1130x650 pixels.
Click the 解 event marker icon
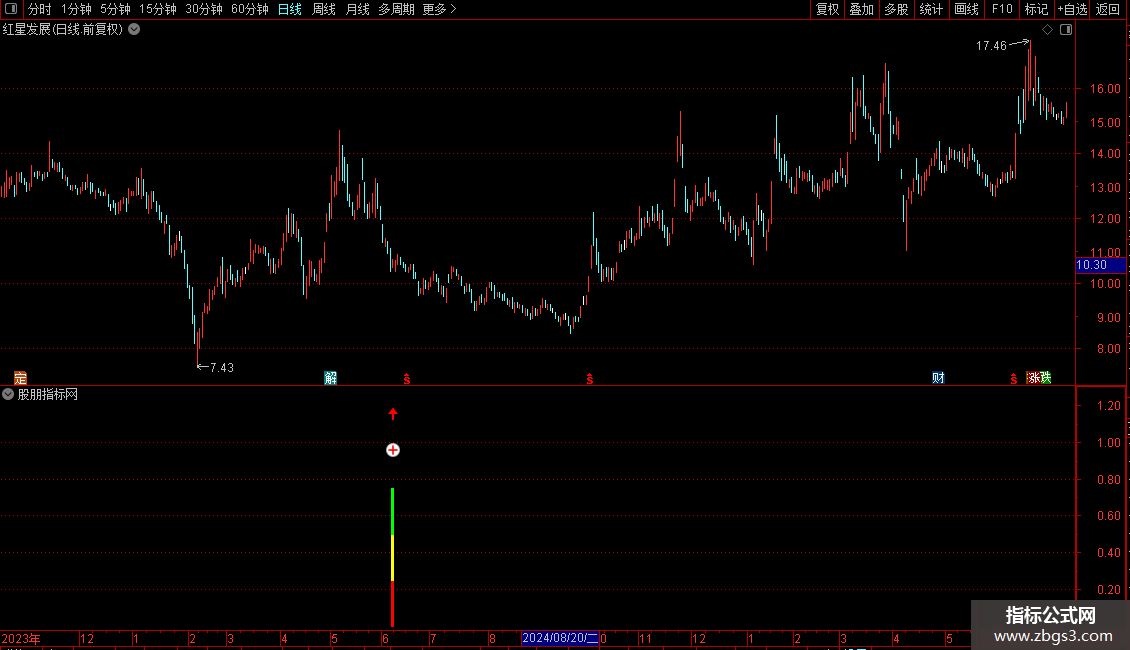[330, 378]
